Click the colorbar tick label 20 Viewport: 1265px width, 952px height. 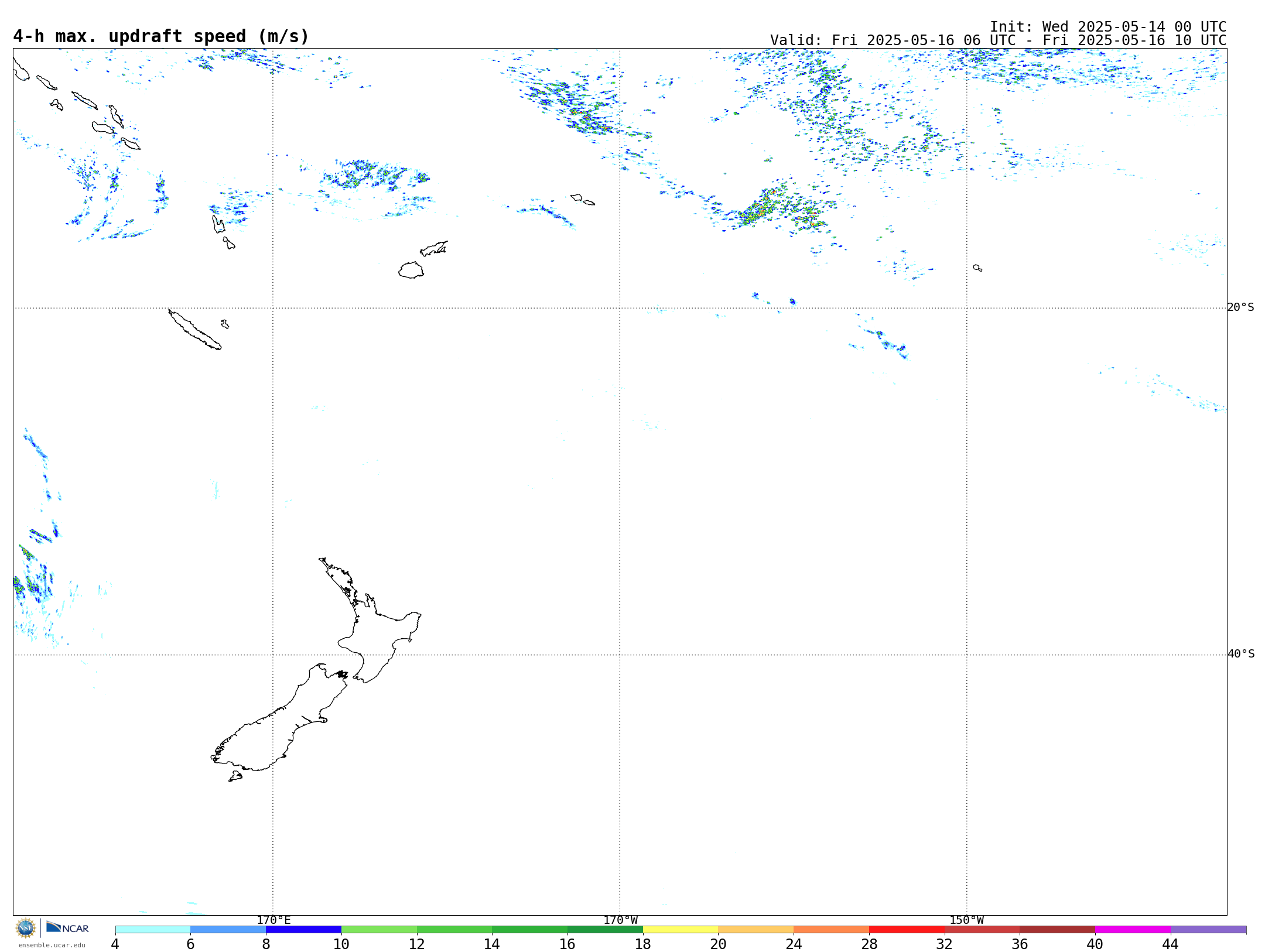pos(719,944)
